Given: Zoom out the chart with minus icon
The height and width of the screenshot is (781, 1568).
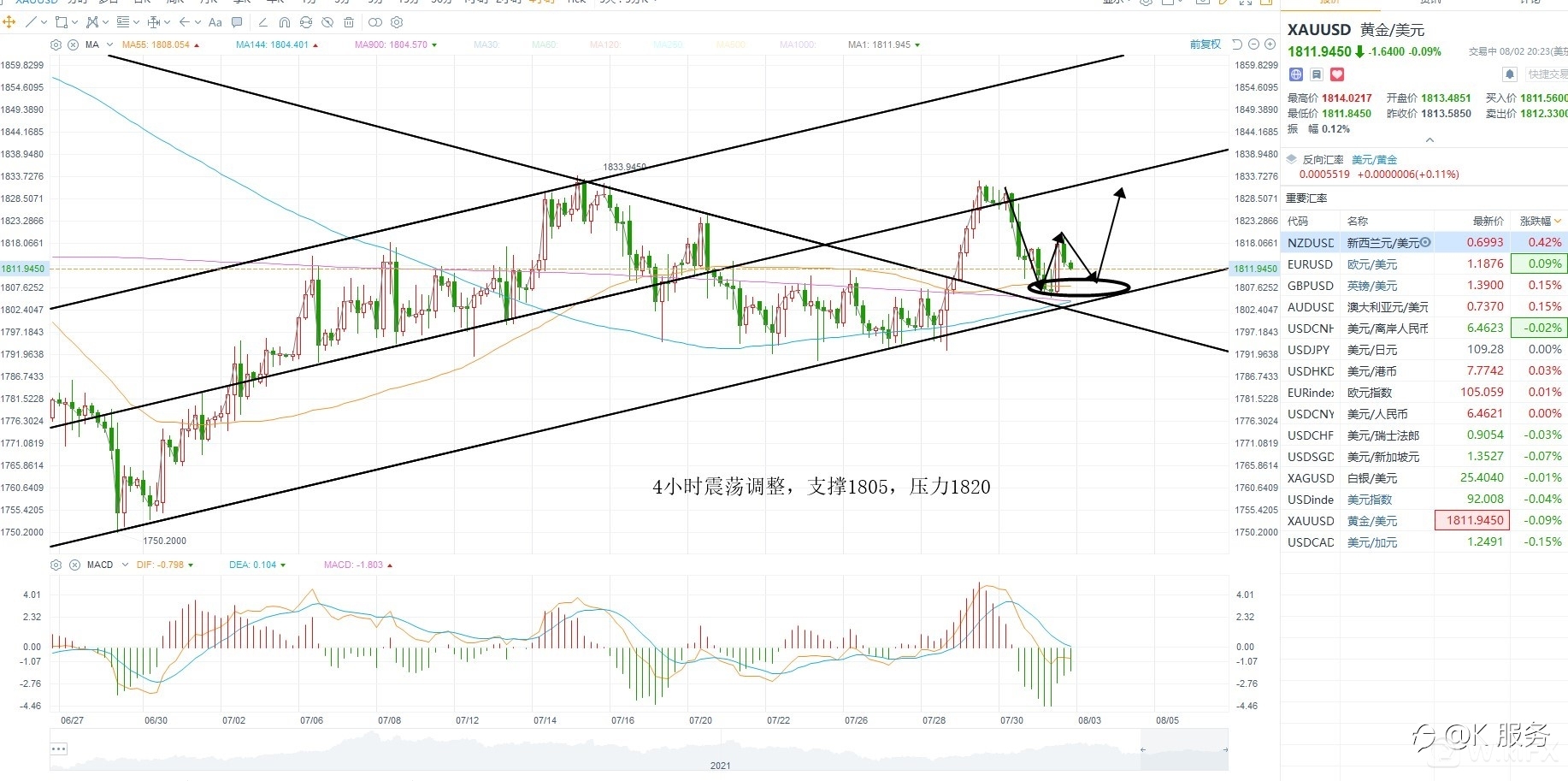Looking at the screenshot, I should (x=1254, y=44).
